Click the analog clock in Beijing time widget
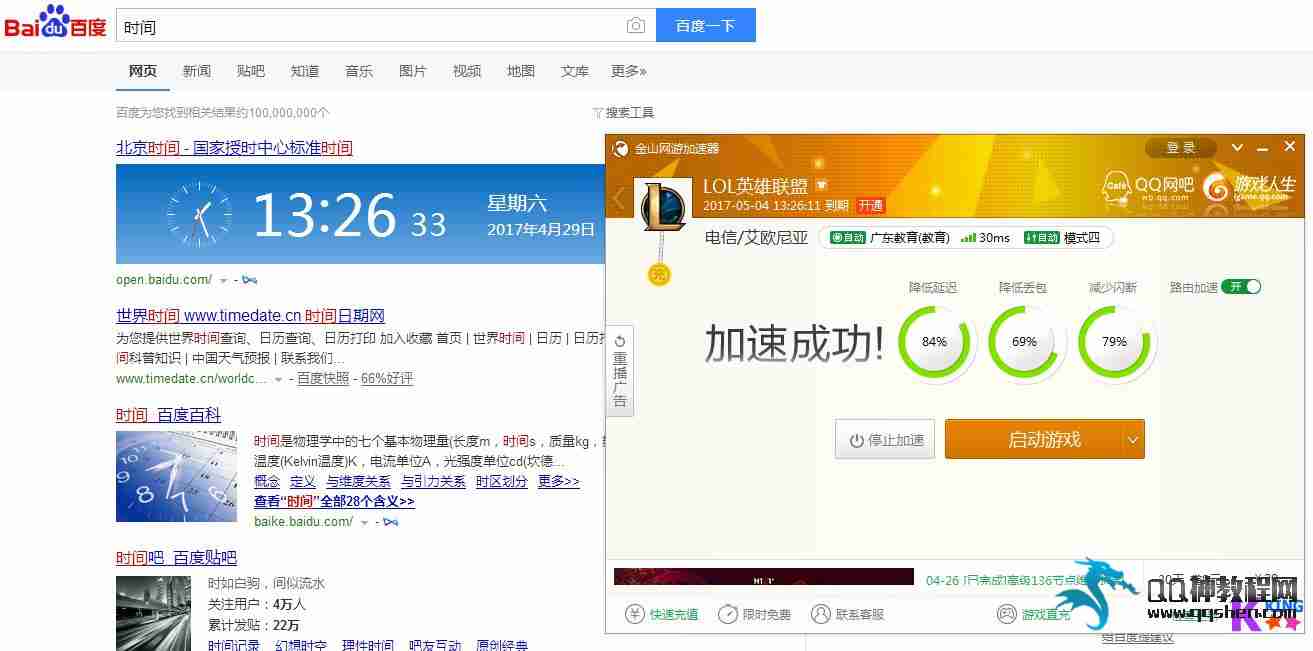Image resolution: width=1313 pixels, height=651 pixels. 198,214
